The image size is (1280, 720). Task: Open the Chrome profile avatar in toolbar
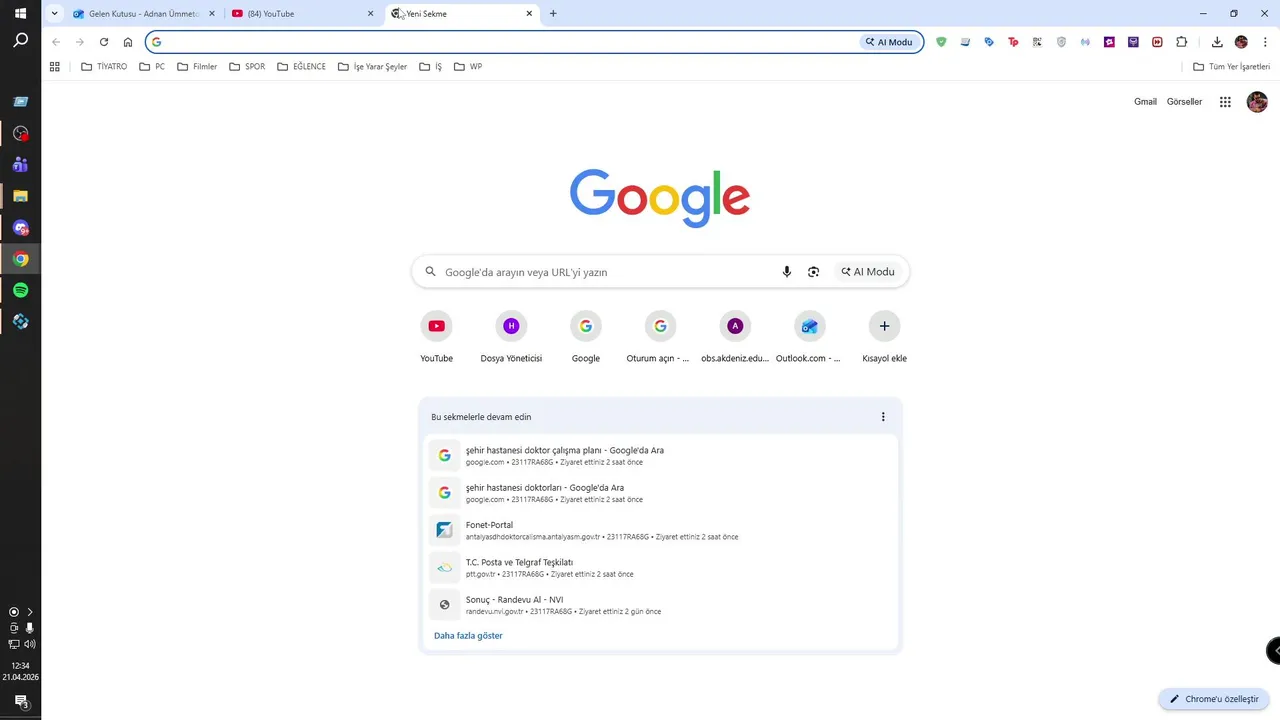pyautogui.click(x=1241, y=42)
